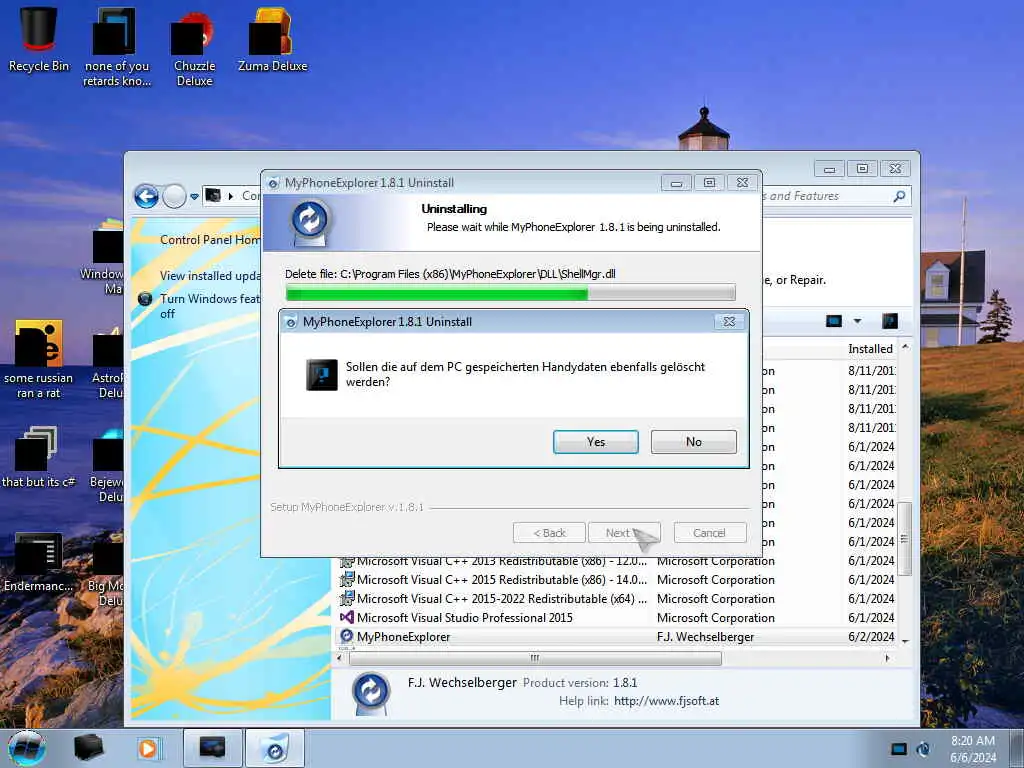This screenshot has height=768, width=1024.
Task: Click scroll left arrow of programs list
Action: click(x=340, y=658)
